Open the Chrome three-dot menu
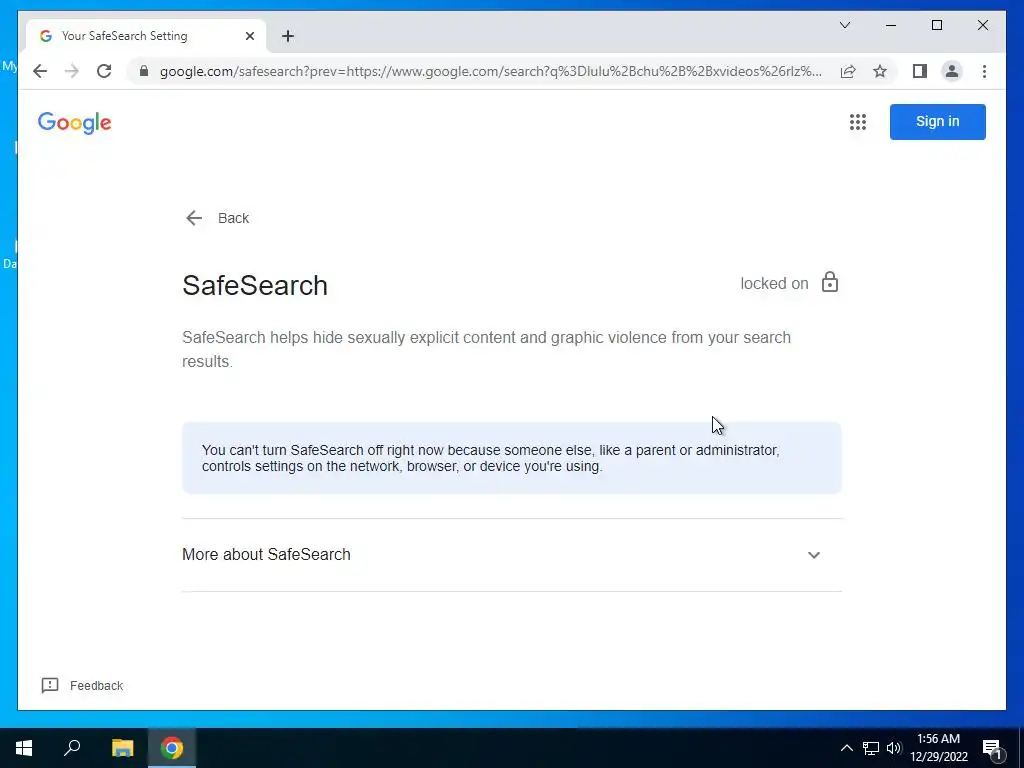1024x768 pixels. click(x=984, y=71)
